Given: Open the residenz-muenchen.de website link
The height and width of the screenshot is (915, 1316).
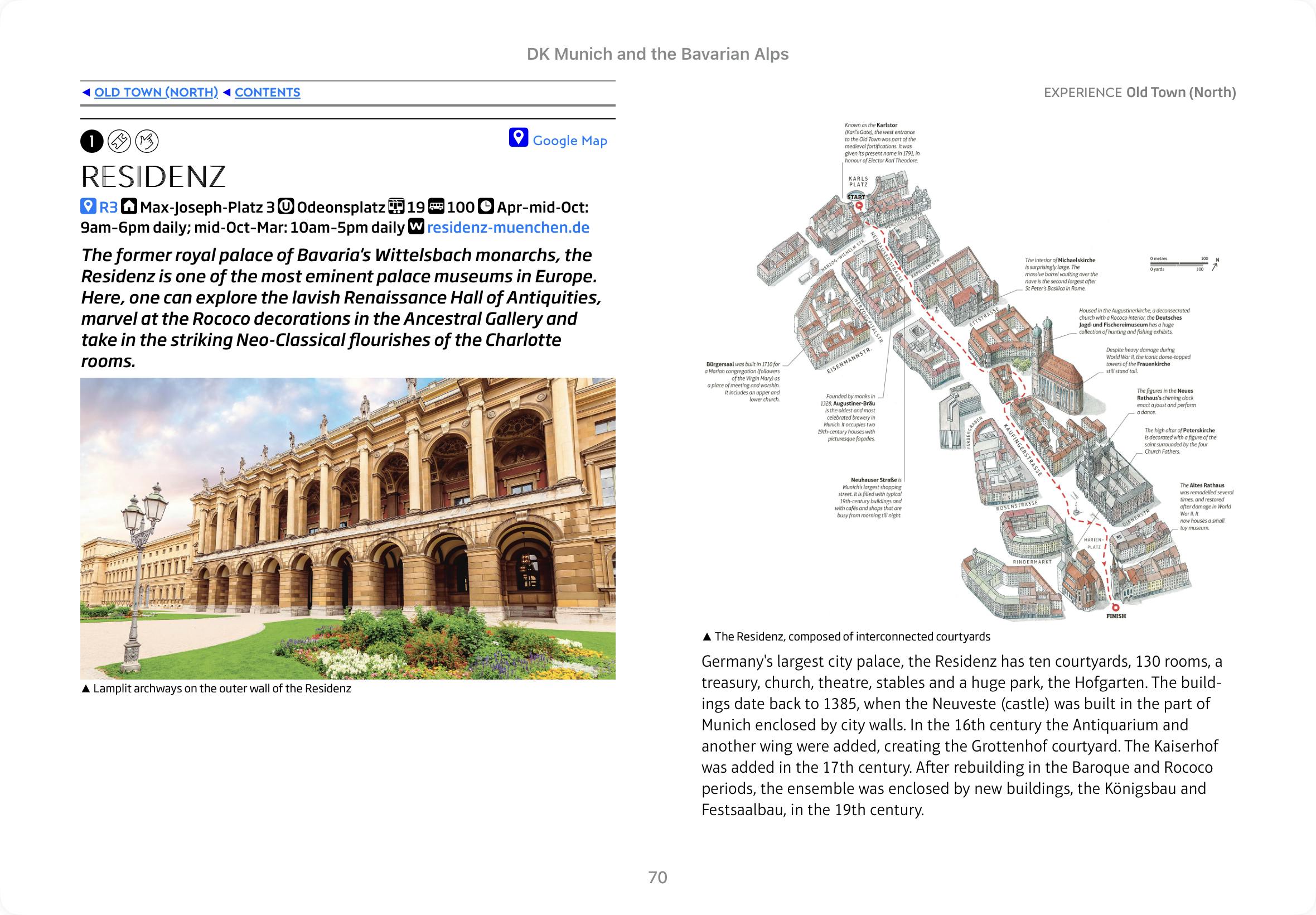Looking at the screenshot, I should coord(508,228).
